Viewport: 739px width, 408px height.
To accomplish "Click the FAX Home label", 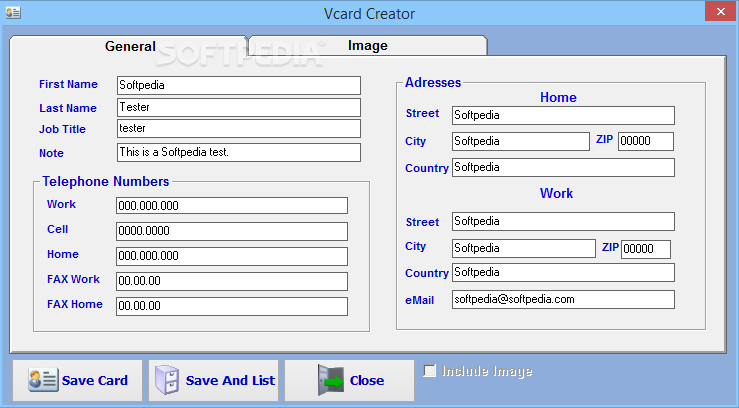I will [75, 304].
